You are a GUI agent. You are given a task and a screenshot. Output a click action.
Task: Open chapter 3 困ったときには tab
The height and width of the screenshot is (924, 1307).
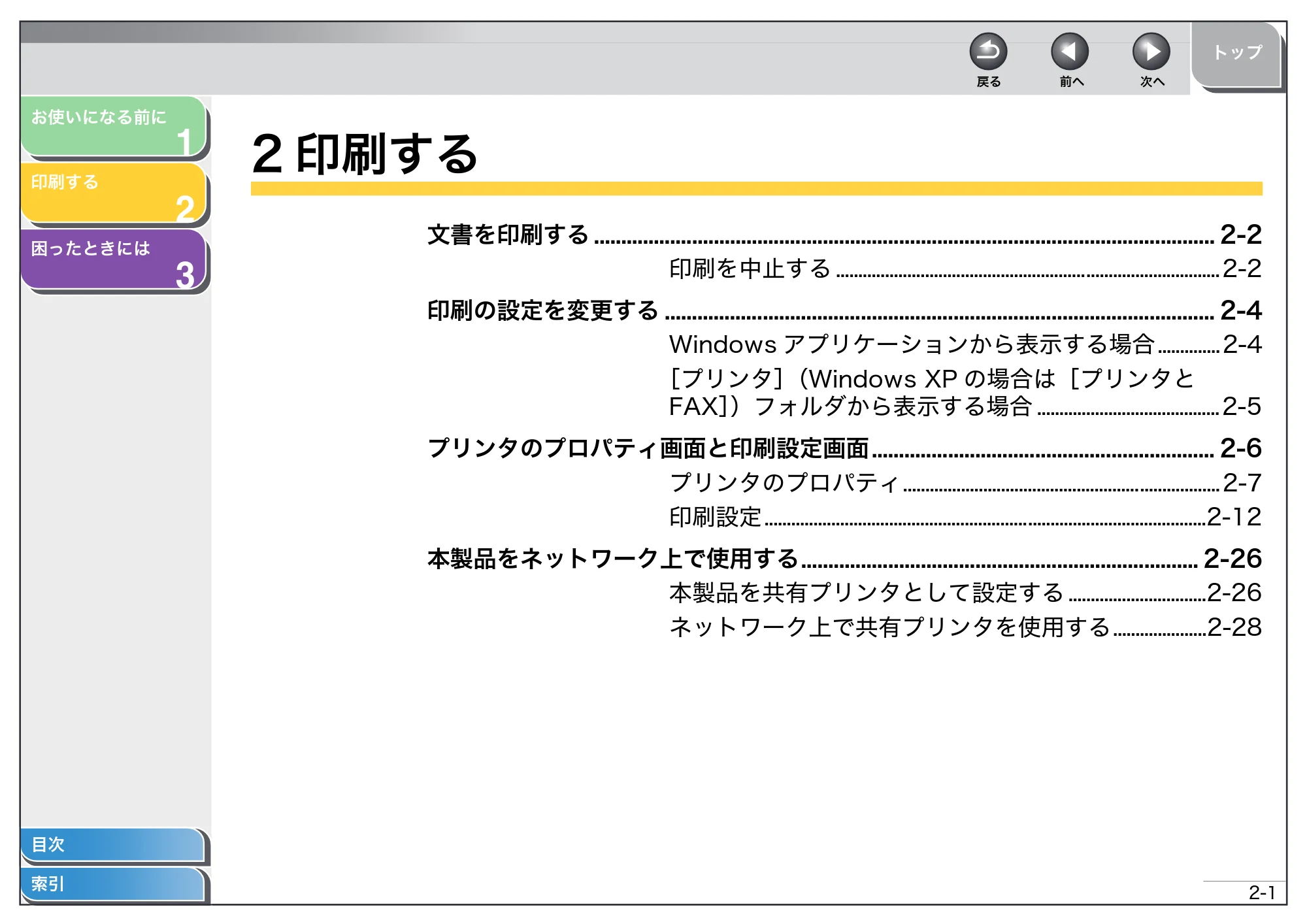[114, 259]
